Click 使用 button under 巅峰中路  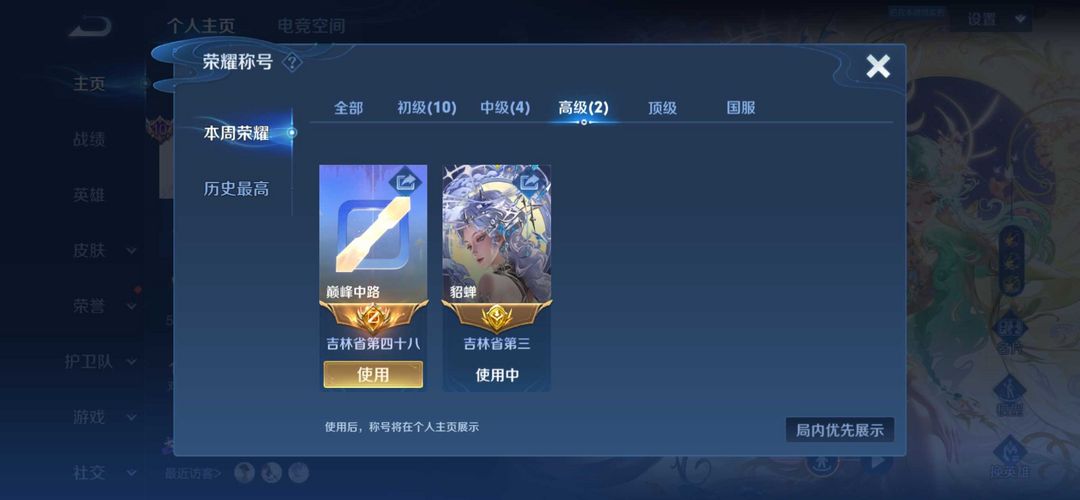click(x=373, y=375)
